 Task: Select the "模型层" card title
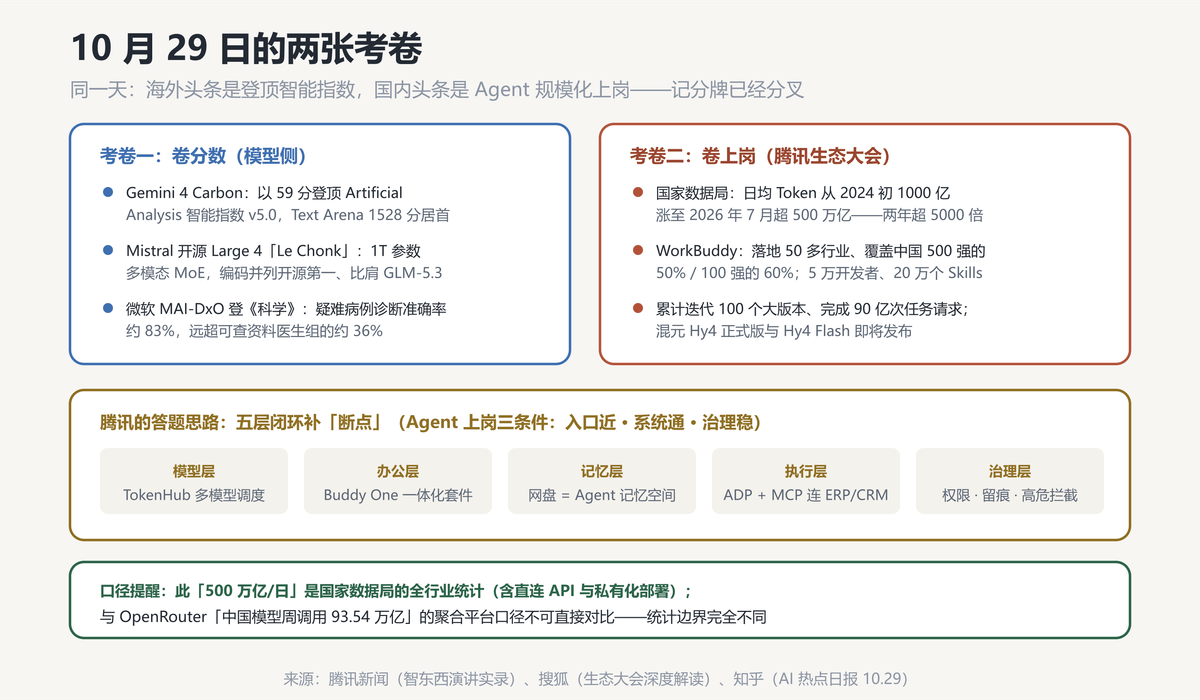tap(194, 471)
